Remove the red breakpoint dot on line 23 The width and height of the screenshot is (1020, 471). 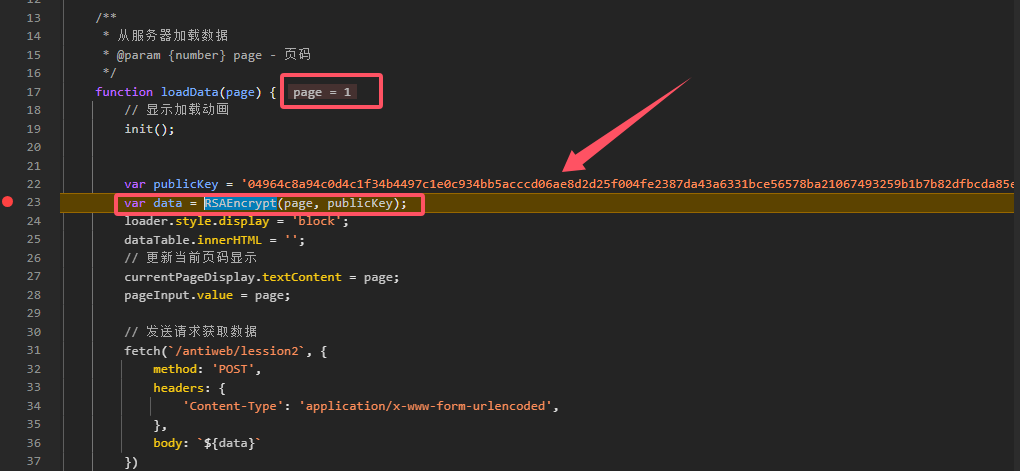pos(8,203)
